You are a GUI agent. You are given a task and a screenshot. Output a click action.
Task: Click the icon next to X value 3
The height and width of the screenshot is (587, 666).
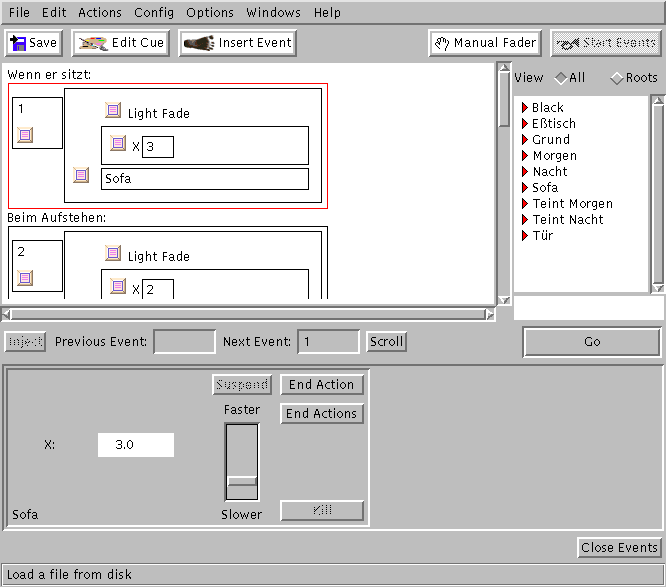[x=118, y=144]
